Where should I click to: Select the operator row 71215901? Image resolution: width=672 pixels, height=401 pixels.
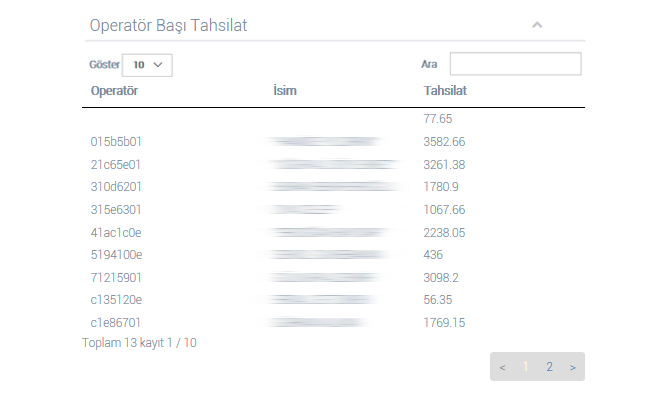click(333, 278)
